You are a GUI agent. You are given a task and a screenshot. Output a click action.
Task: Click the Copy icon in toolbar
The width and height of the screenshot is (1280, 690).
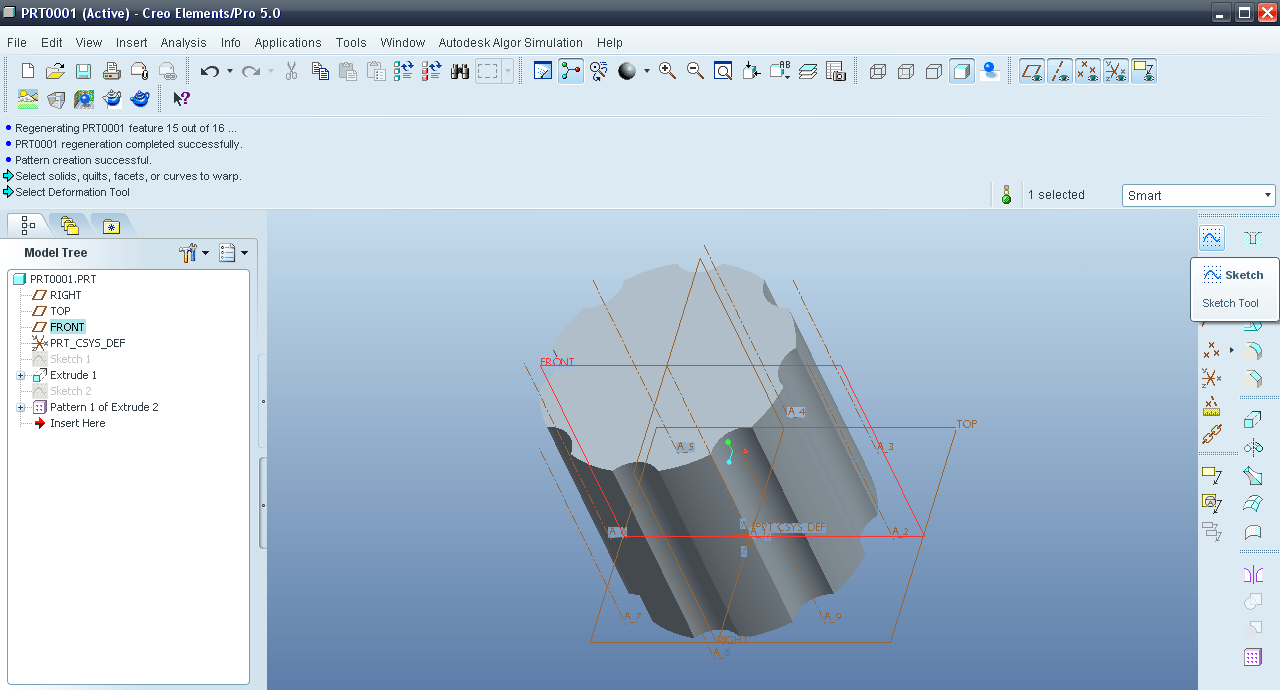(x=320, y=71)
